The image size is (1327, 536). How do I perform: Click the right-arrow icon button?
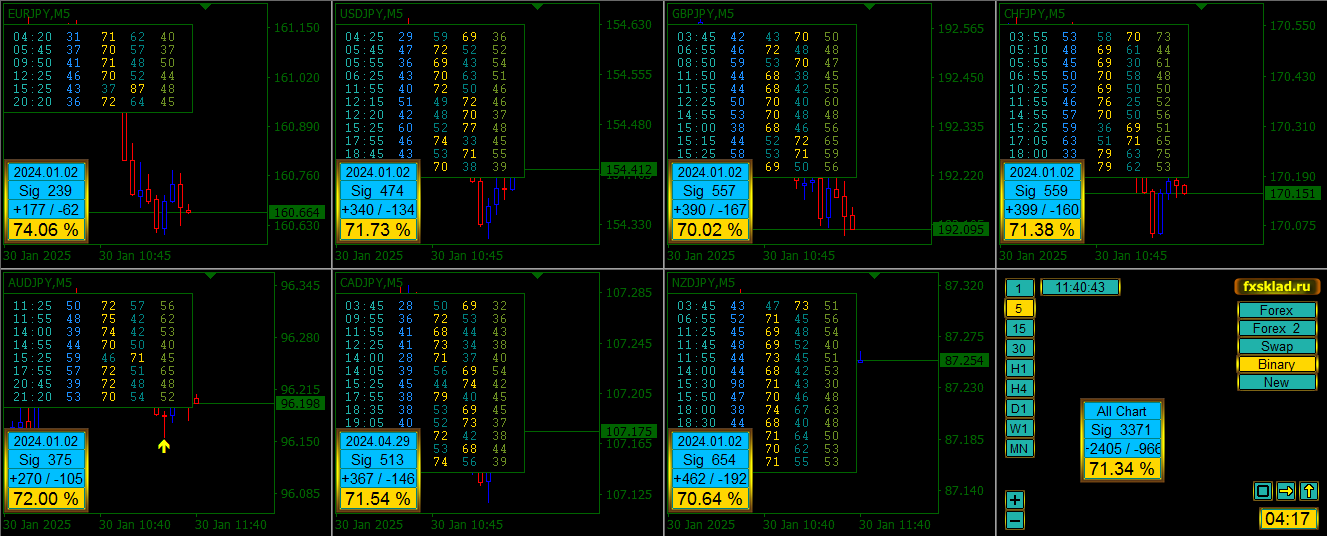click(1286, 491)
